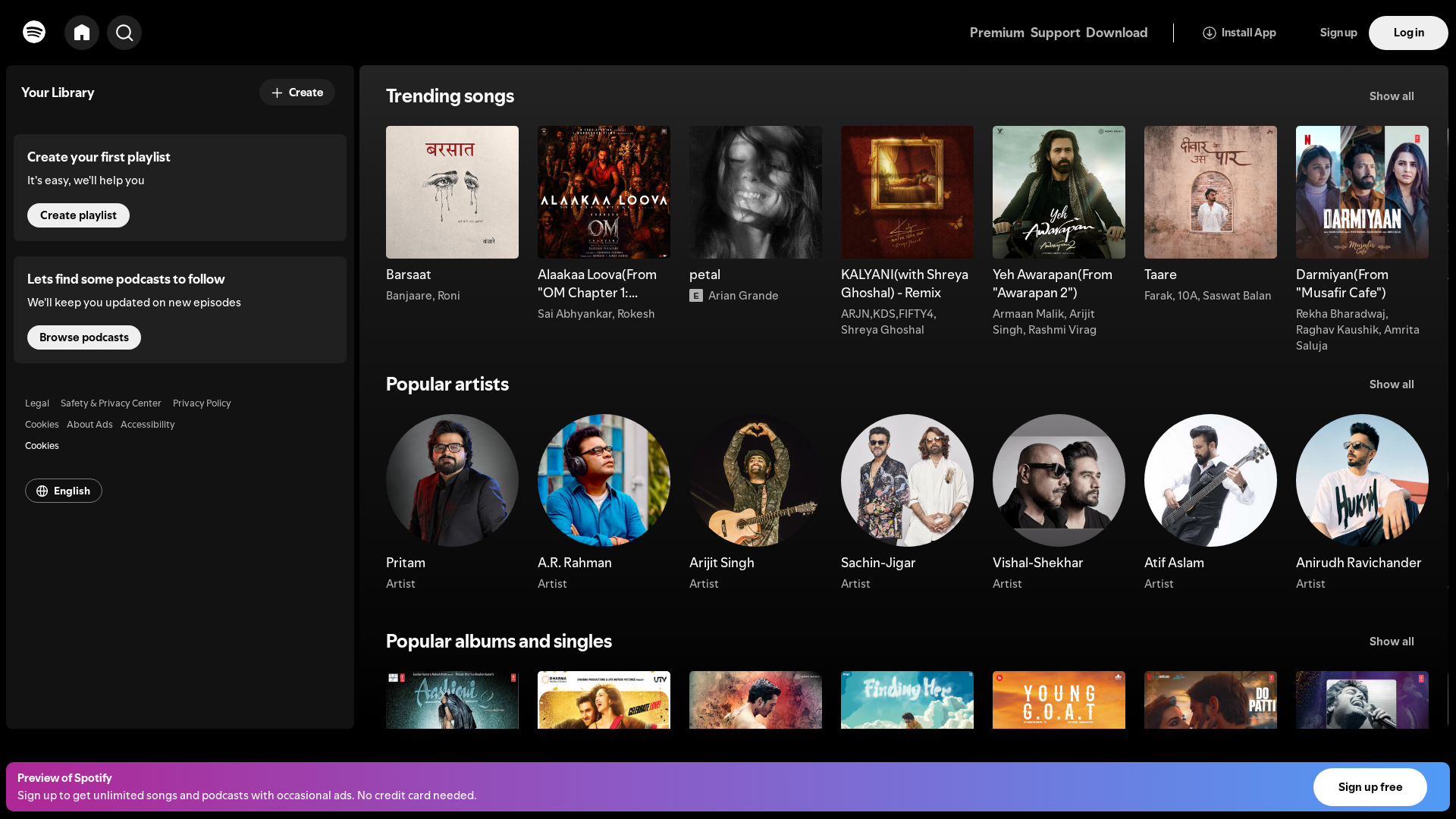The image size is (1456, 819).
Task: Click the Barsaat song title
Action: point(408,275)
